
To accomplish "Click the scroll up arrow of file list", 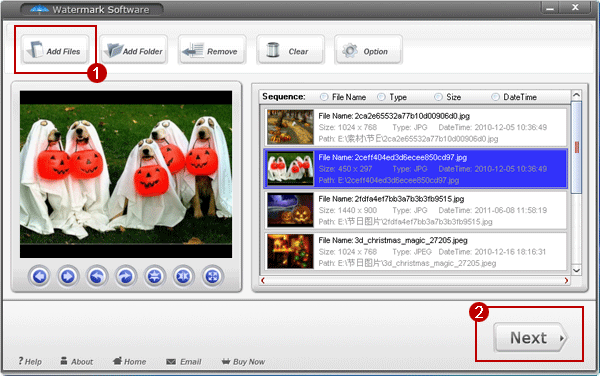I will click(576, 95).
